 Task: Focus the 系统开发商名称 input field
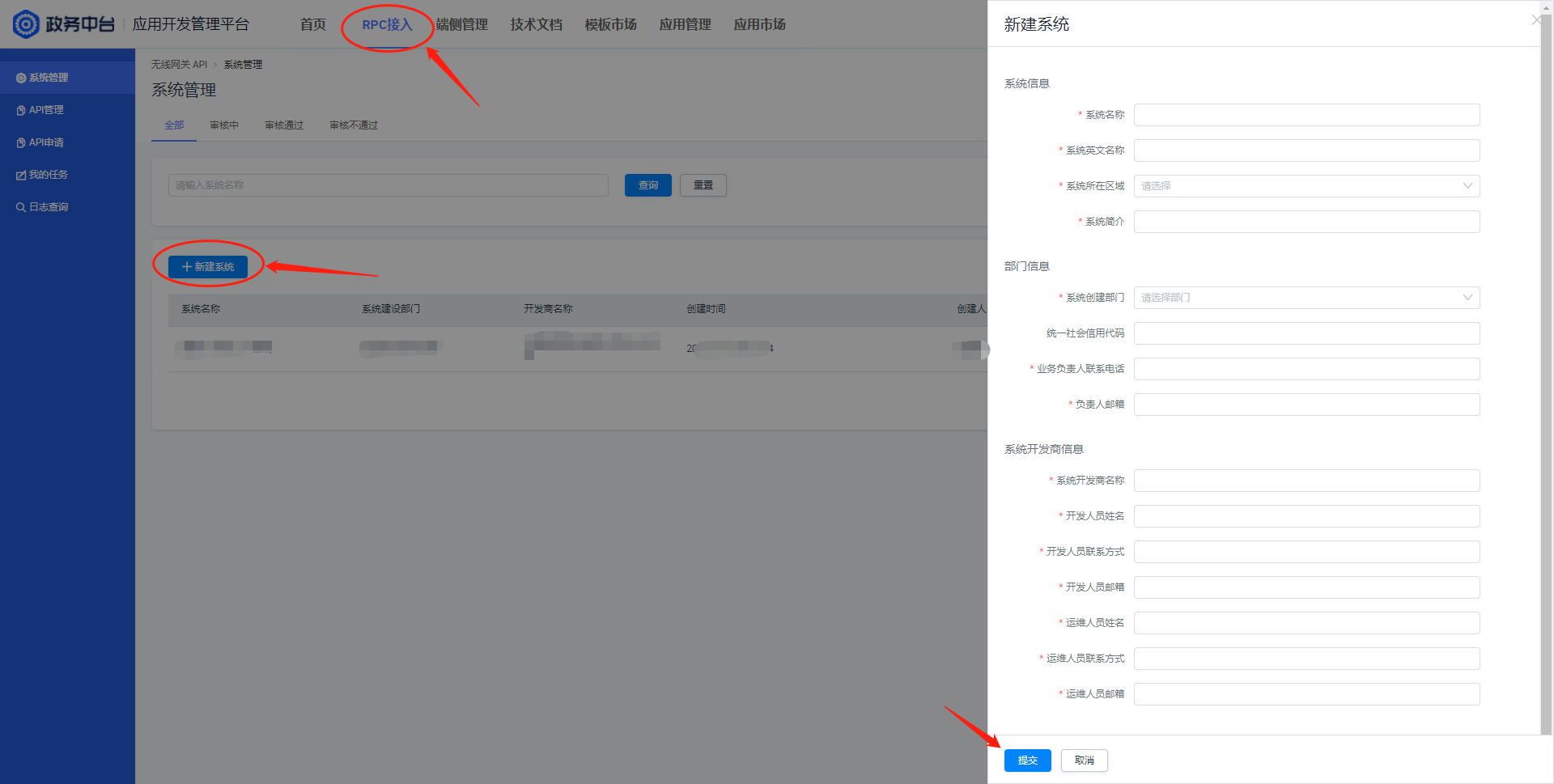pyautogui.click(x=1306, y=481)
